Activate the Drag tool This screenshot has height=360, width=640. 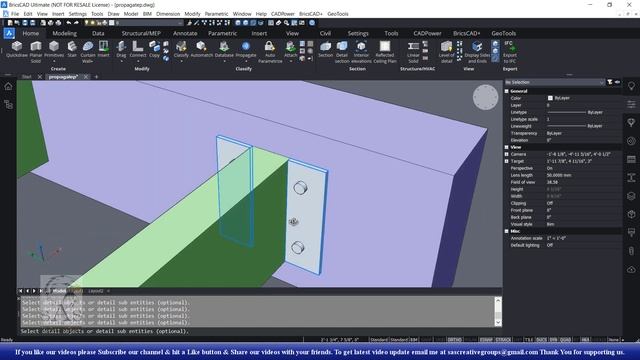[121, 49]
